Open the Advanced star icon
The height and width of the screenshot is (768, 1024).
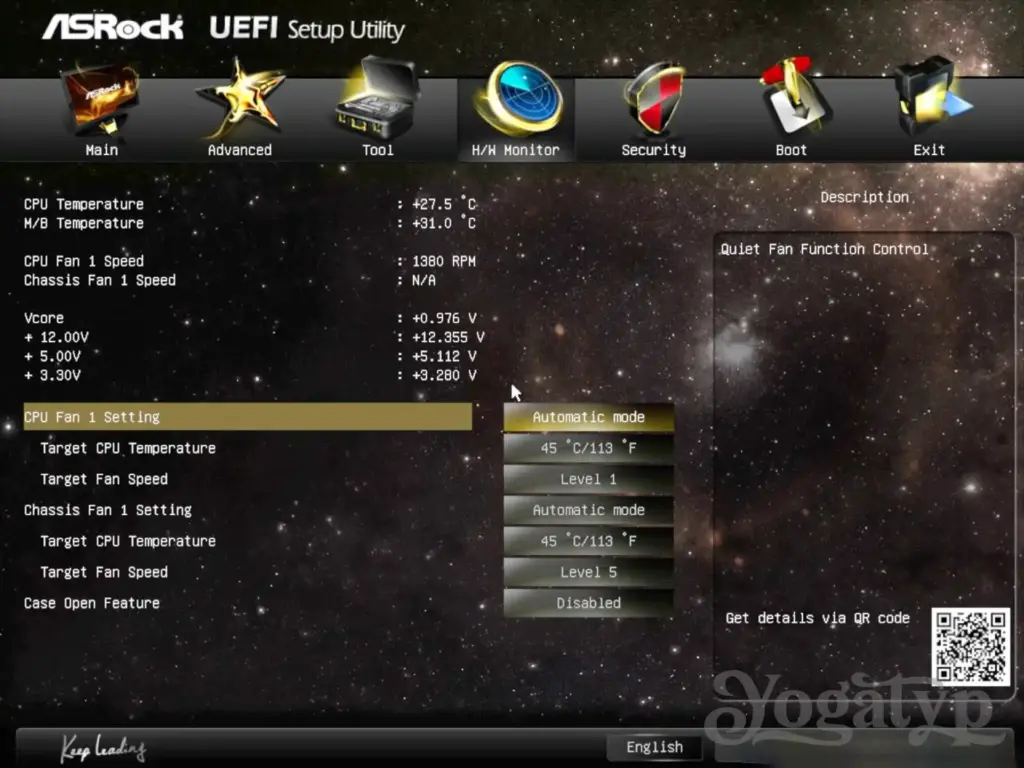pyautogui.click(x=240, y=98)
